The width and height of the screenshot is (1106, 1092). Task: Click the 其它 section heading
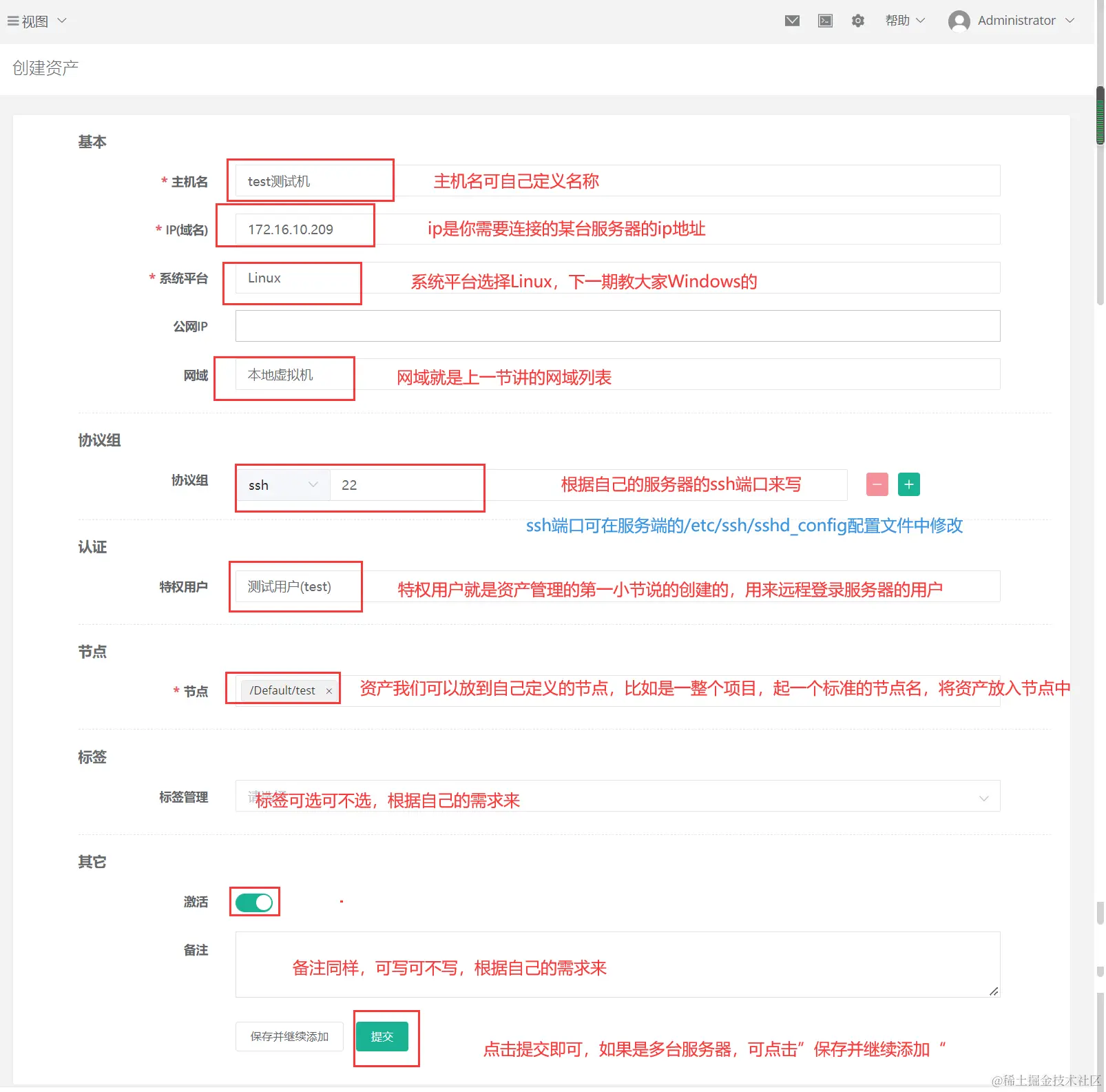[x=92, y=862]
